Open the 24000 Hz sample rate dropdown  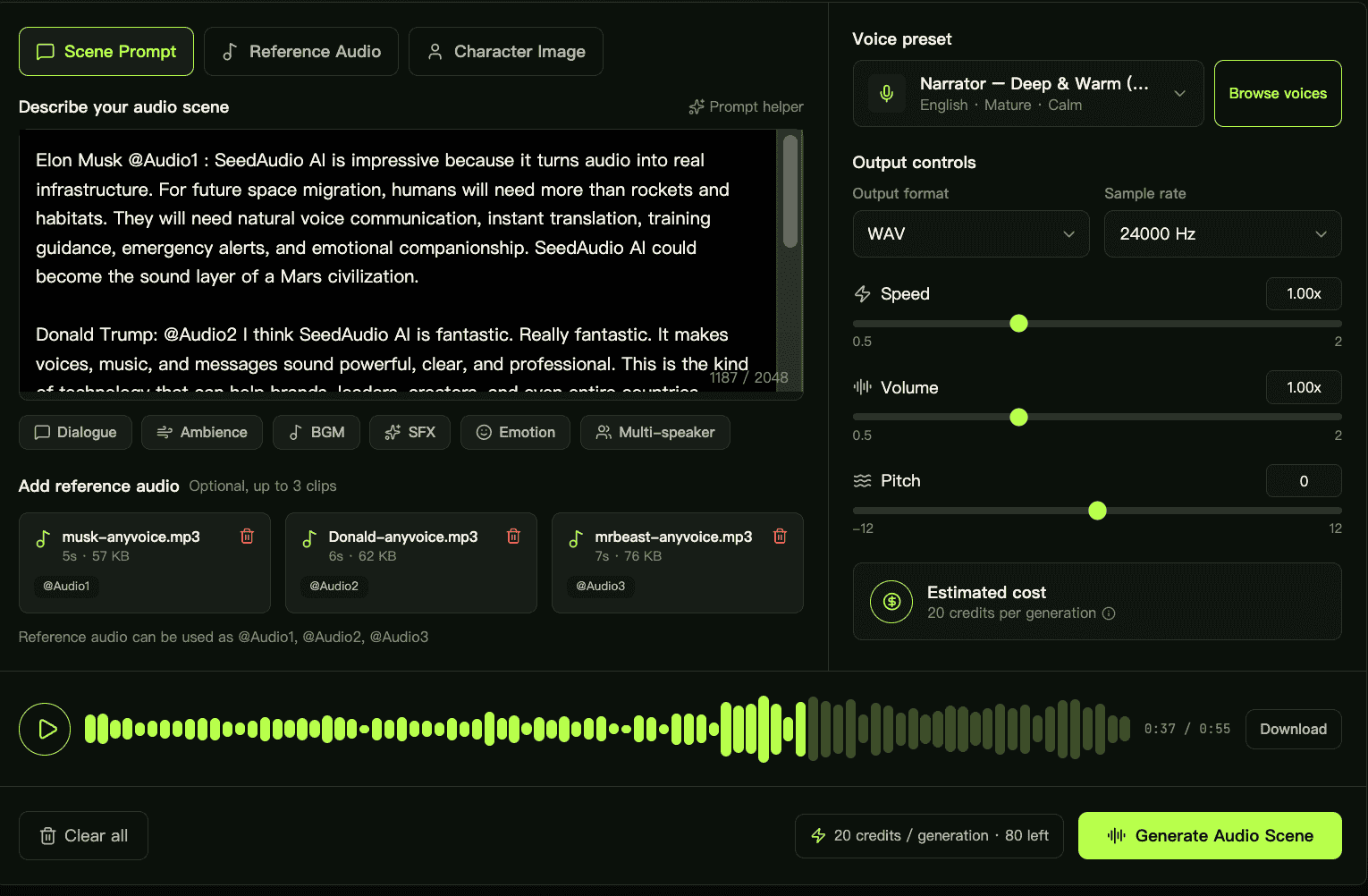pyautogui.click(x=1223, y=234)
